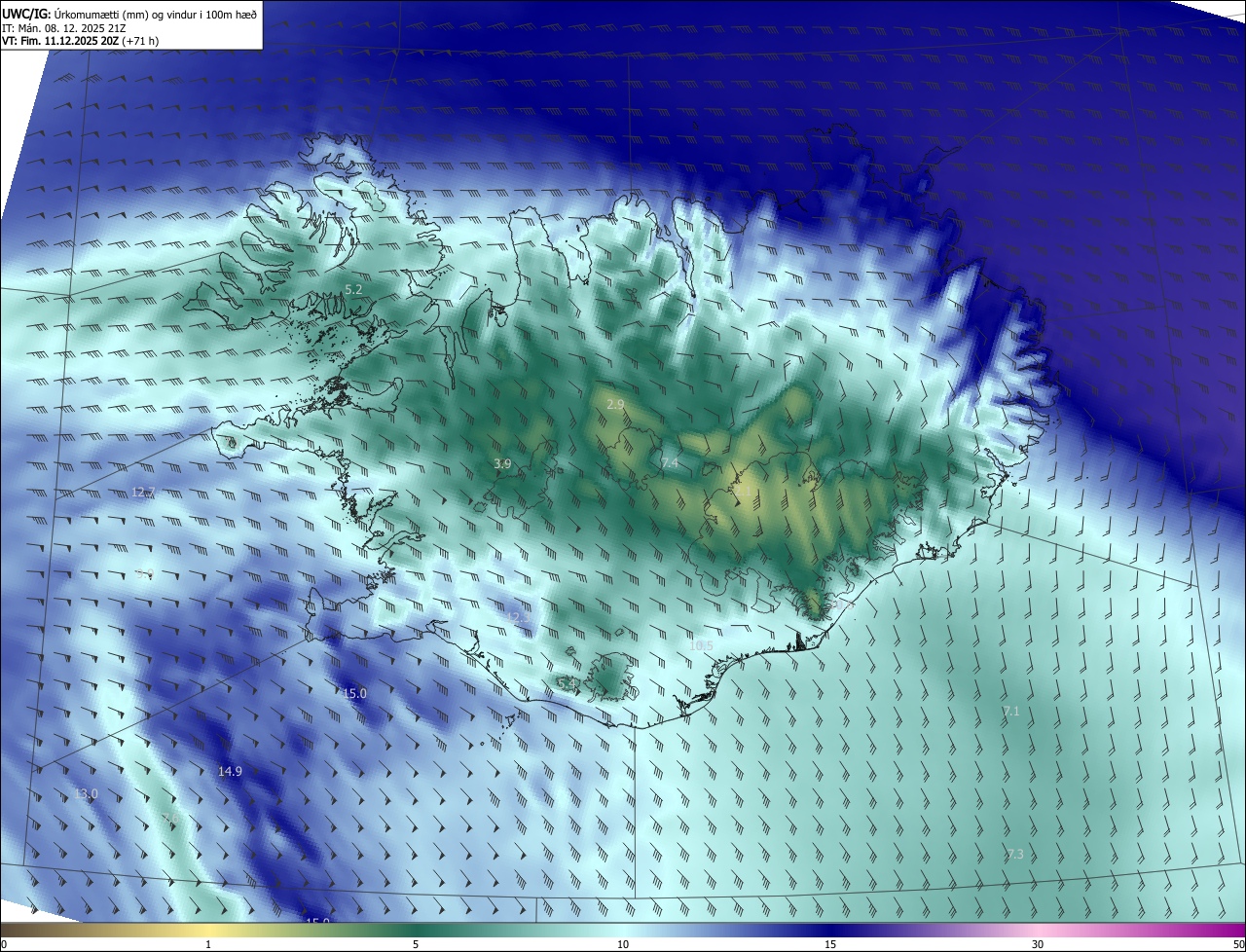The height and width of the screenshot is (952, 1246).
Task: Click the 15 tick label on the color scale
Action: pos(830,945)
